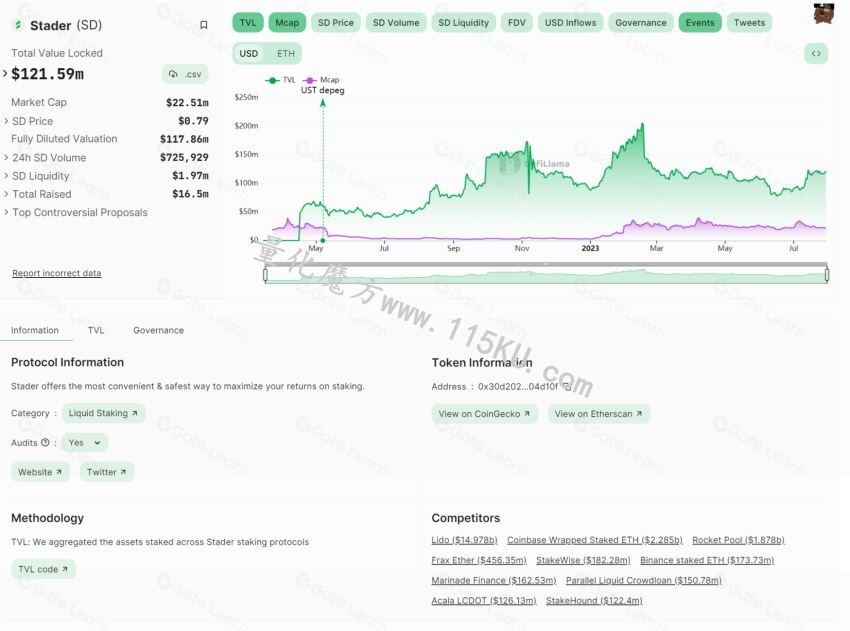Toggle the SD Liquidity chart series
The height and width of the screenshot is (631, 850).
click(x=463, y=23)
